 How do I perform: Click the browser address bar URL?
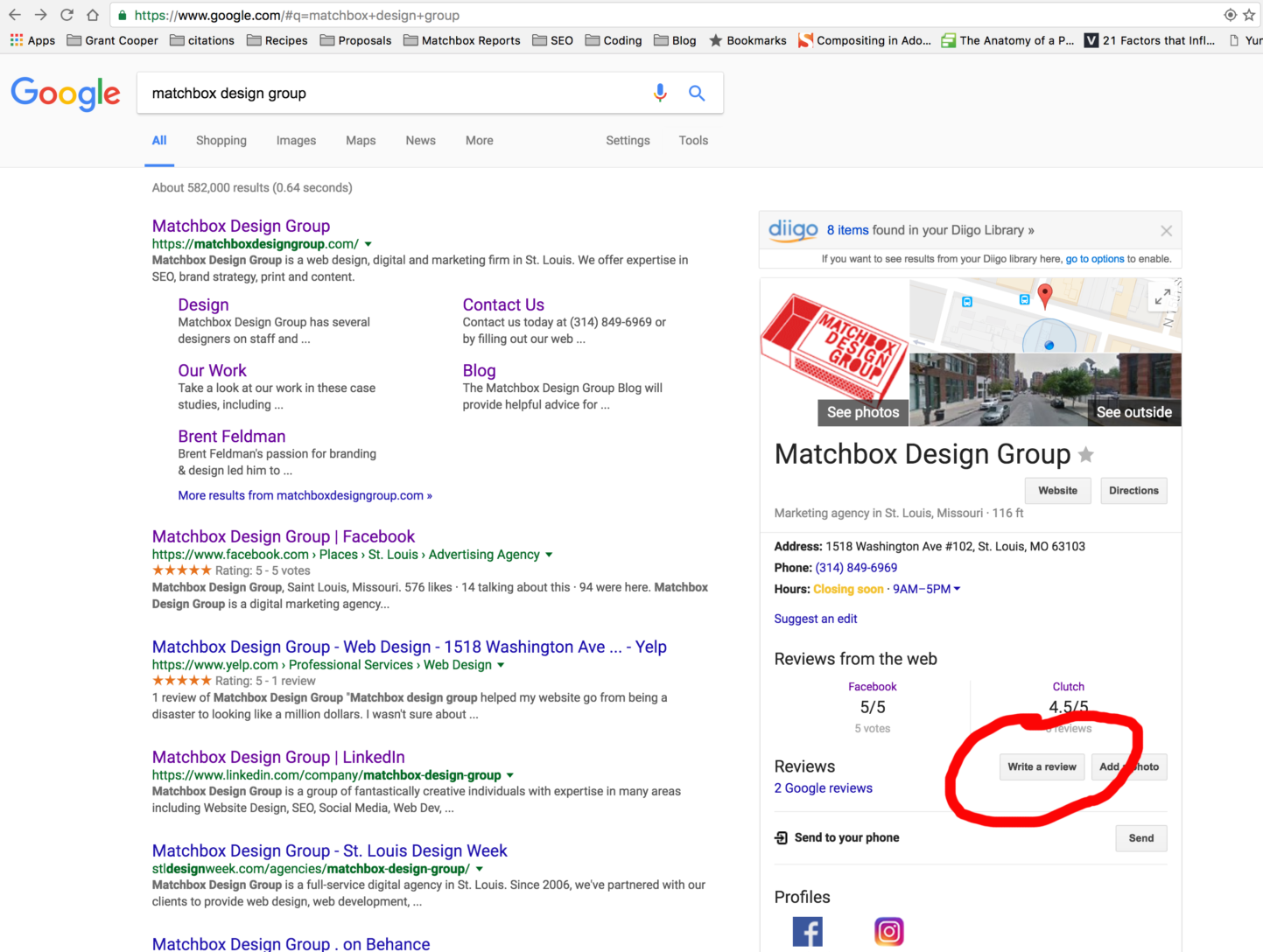coord(297,15)
